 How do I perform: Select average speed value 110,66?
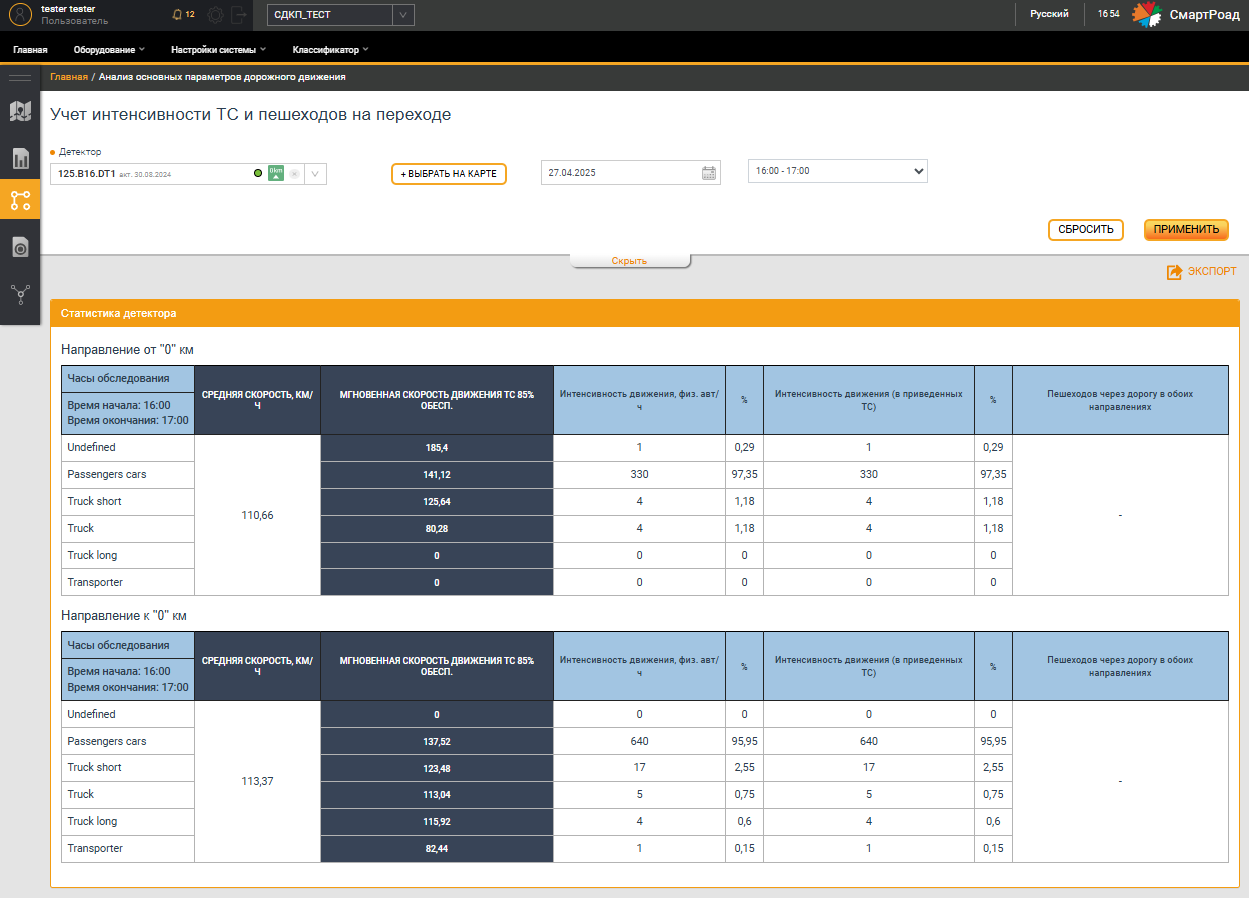click(257, 515)
